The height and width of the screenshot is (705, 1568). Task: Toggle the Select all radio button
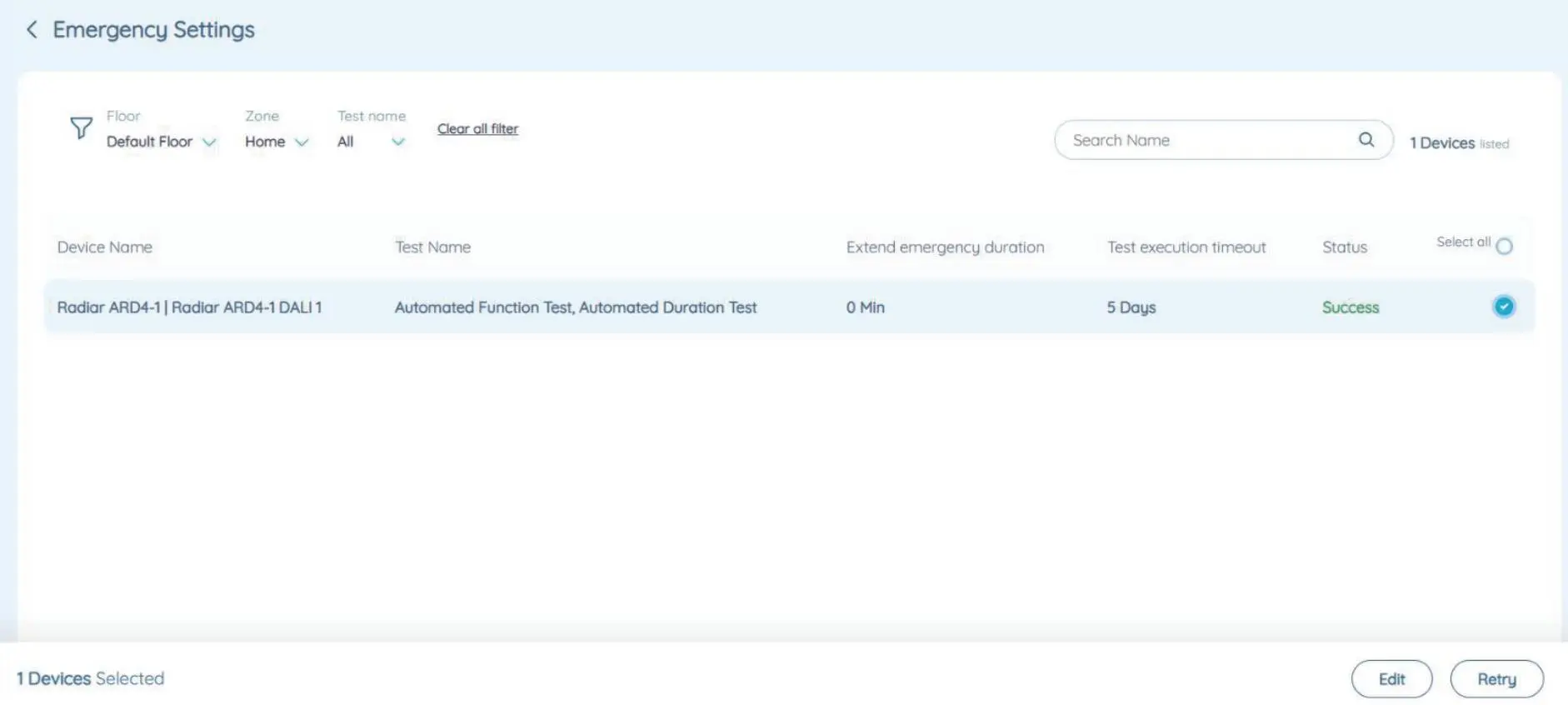click(x=1503, y=246)
